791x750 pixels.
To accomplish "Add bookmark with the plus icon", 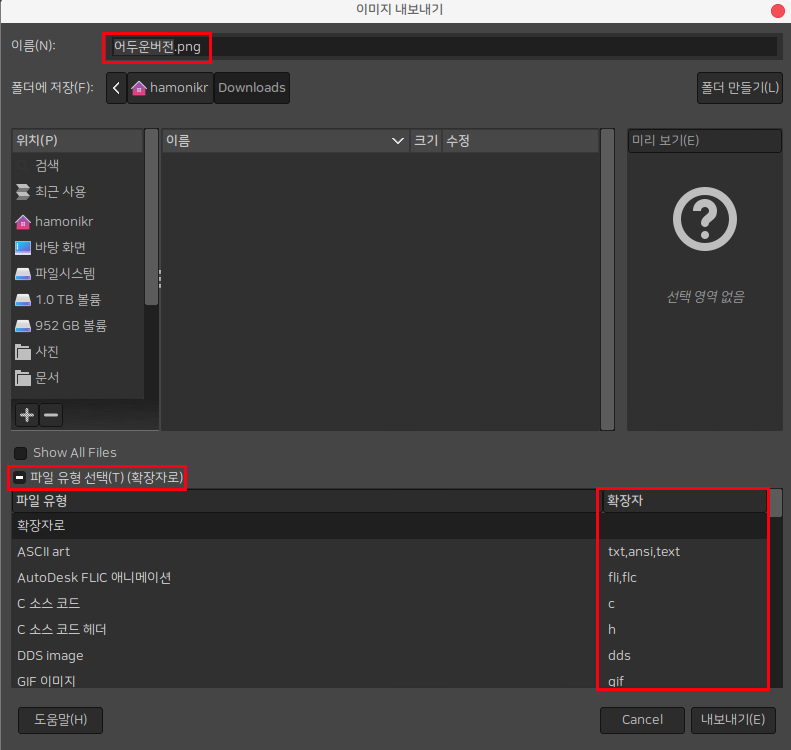I will coord(26,414).
